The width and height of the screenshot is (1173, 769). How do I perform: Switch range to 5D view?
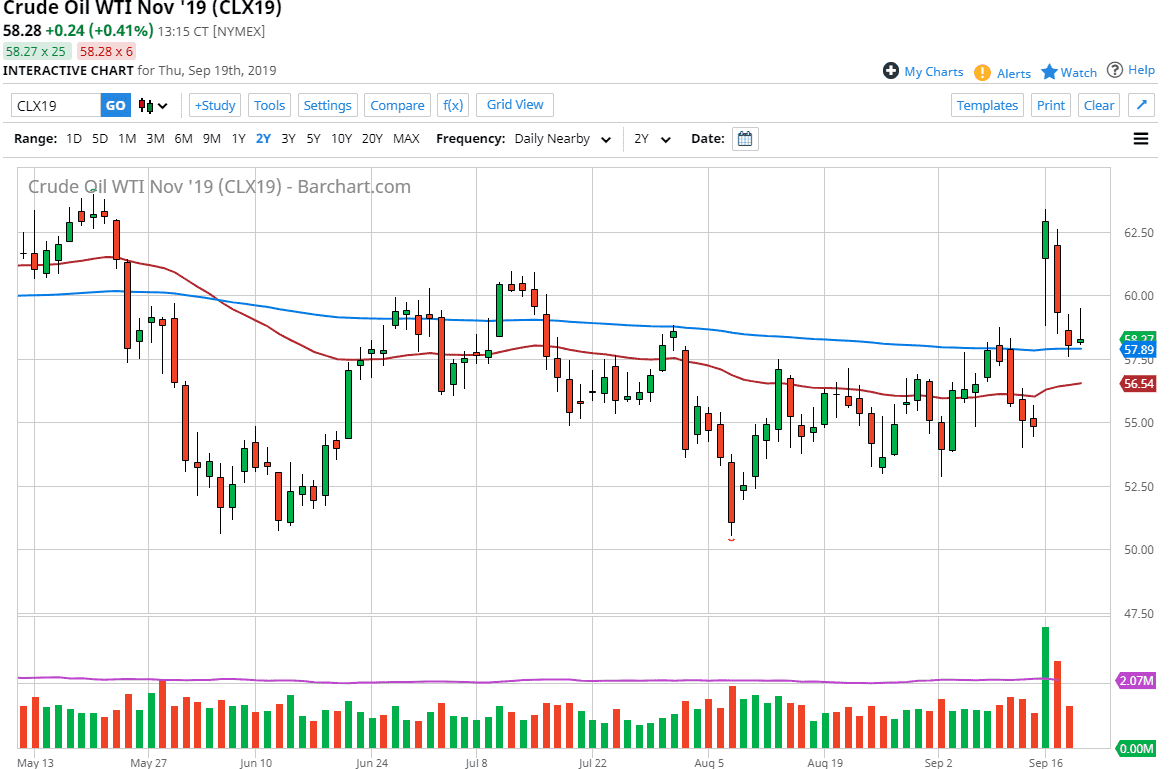[x=99, y=139]
